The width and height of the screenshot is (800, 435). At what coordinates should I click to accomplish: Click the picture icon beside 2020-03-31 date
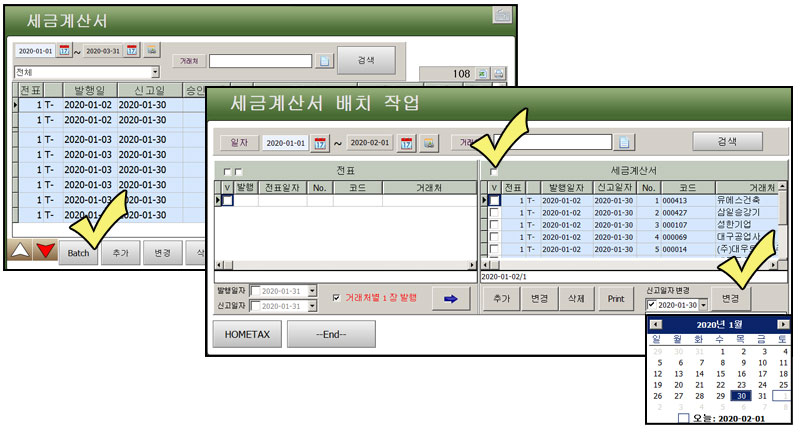point(152,50)
